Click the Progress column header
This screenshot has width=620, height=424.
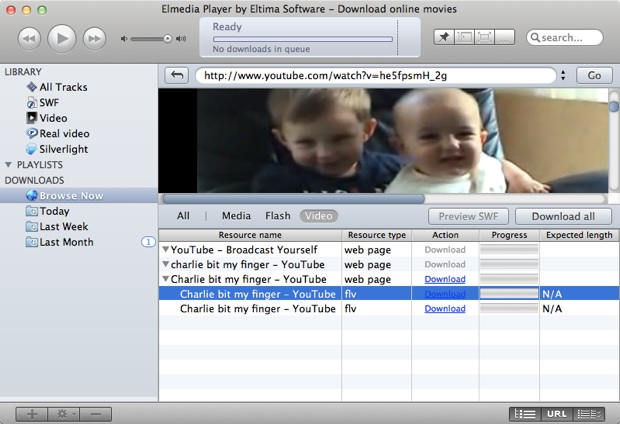click(x=509, y=235)
